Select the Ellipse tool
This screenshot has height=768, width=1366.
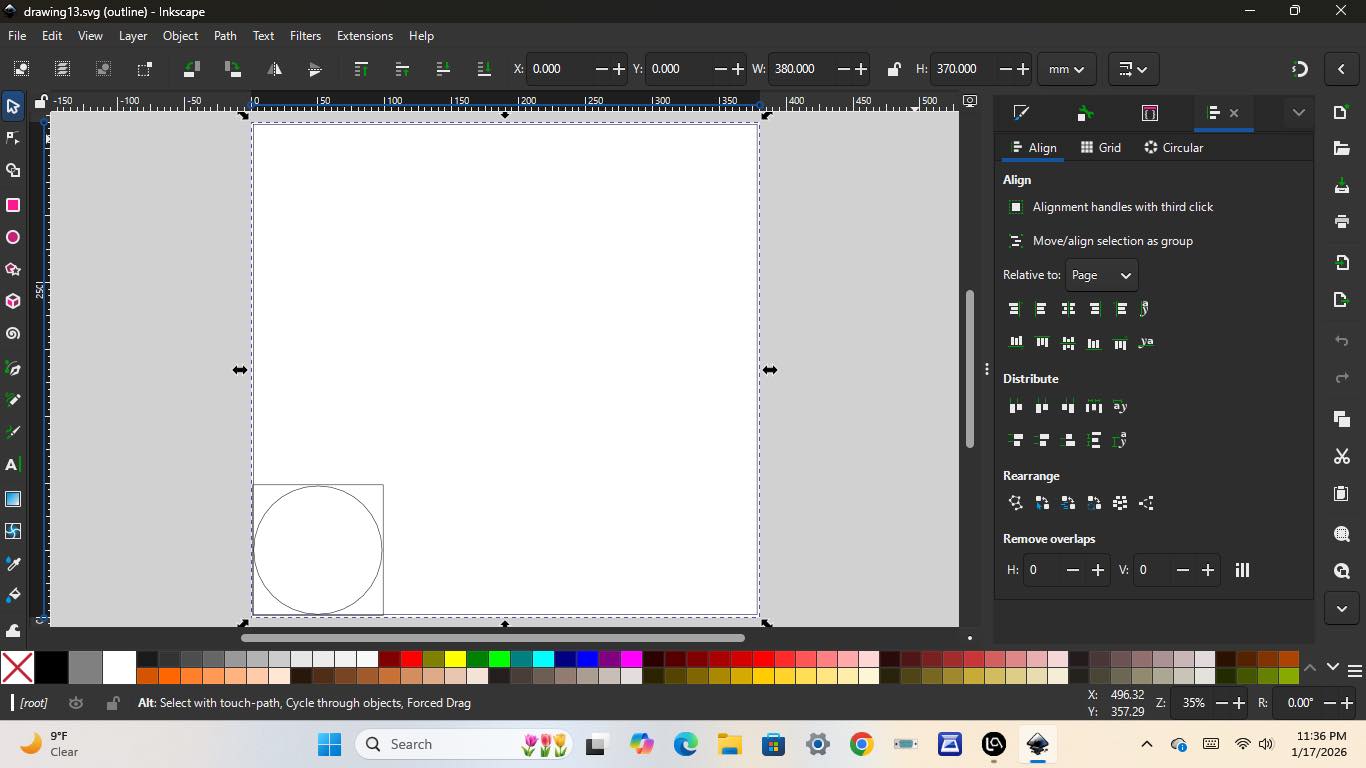pos(13,238)
